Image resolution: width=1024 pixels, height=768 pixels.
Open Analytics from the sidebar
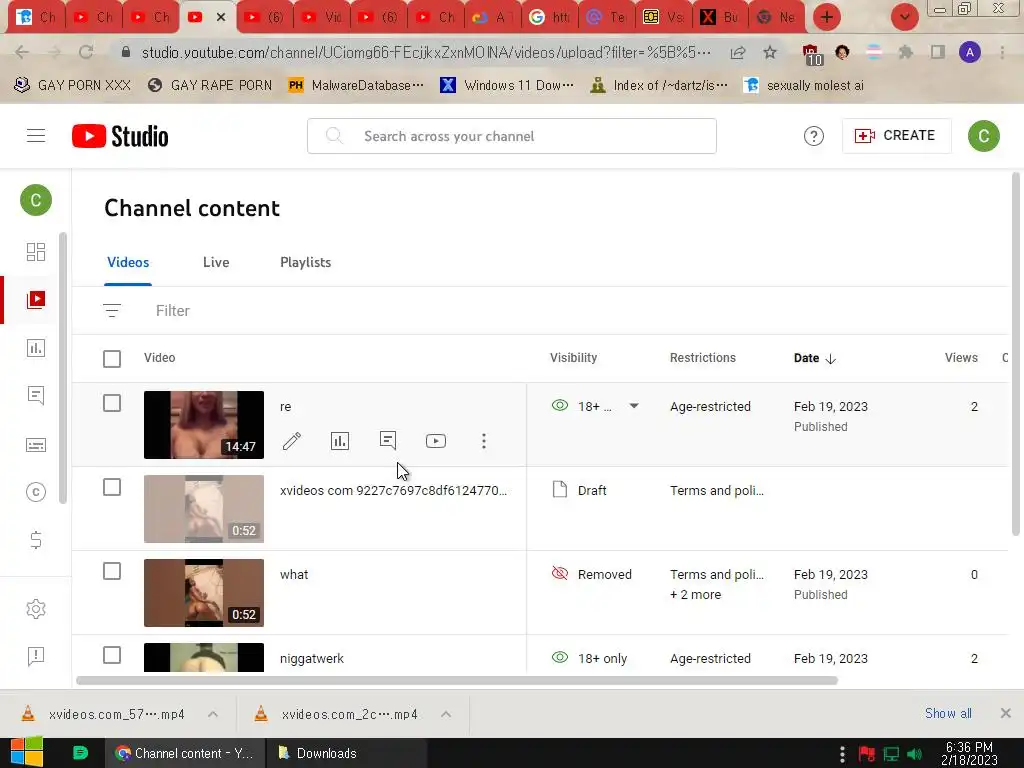[36, 347]
